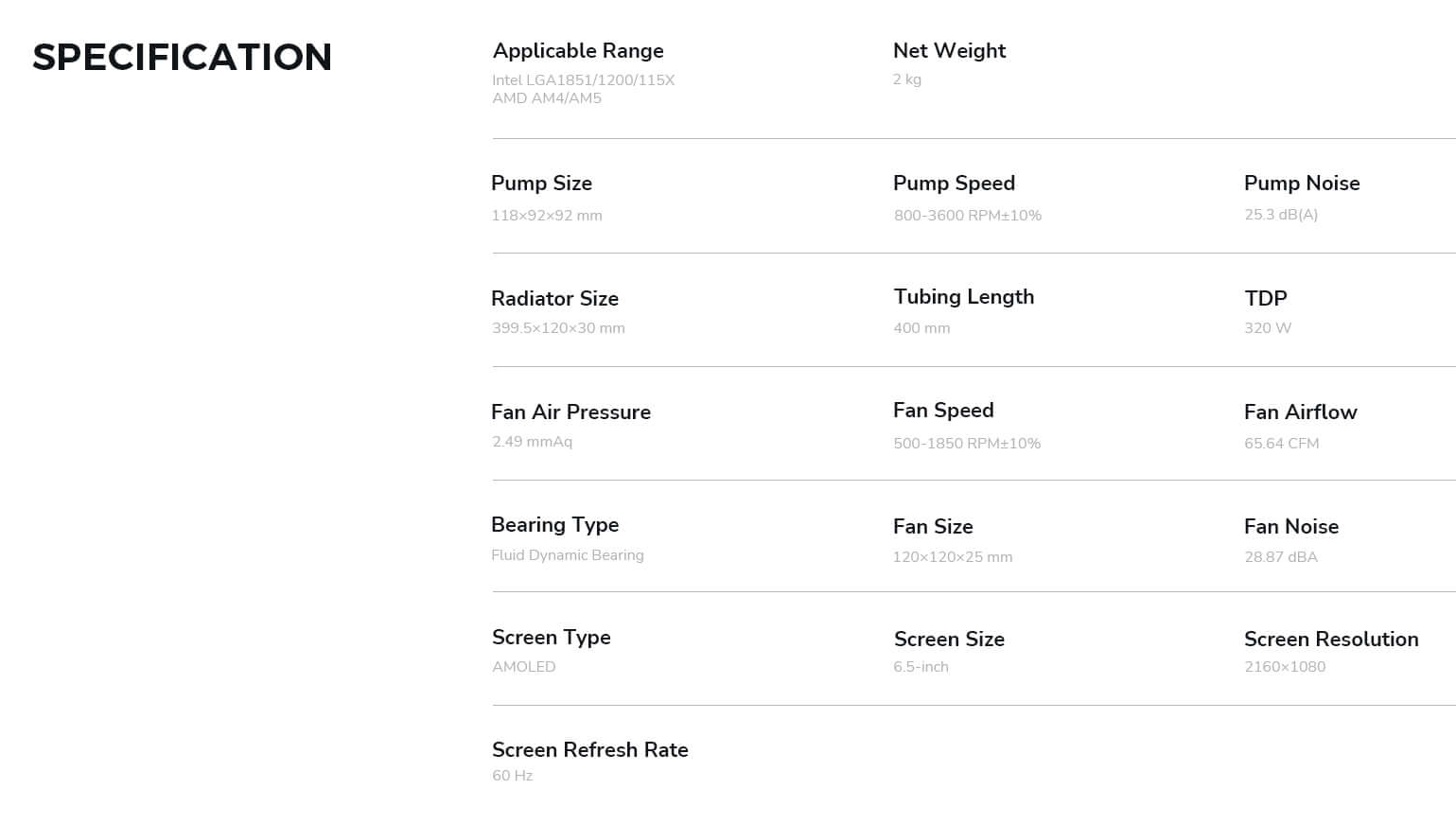This screenshot has width=1456, height=824.
Task: Click the Radiator Size label
Action: (x=554, y=299)
